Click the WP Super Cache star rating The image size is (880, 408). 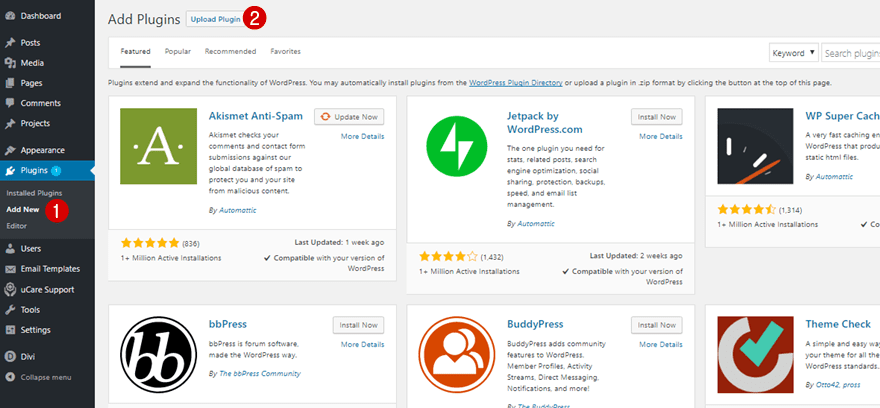pyautogui.click(x=746, y=210)
